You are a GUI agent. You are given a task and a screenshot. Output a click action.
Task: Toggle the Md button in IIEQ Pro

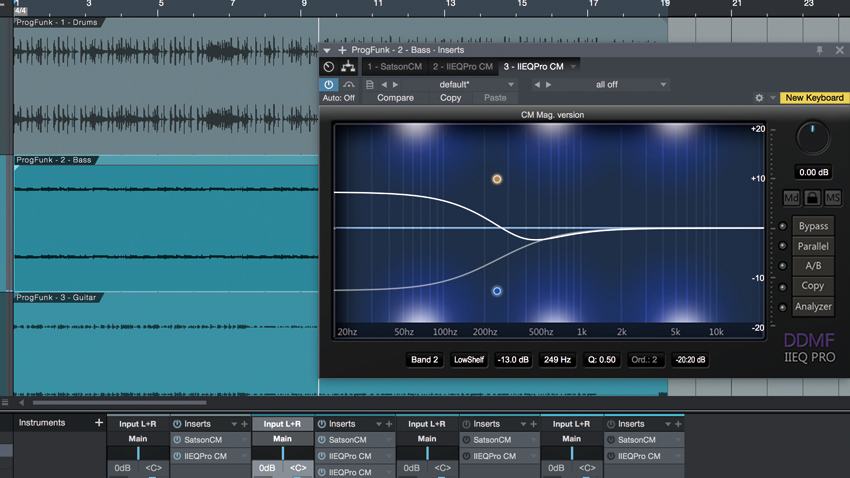click(x=791, y=198)
